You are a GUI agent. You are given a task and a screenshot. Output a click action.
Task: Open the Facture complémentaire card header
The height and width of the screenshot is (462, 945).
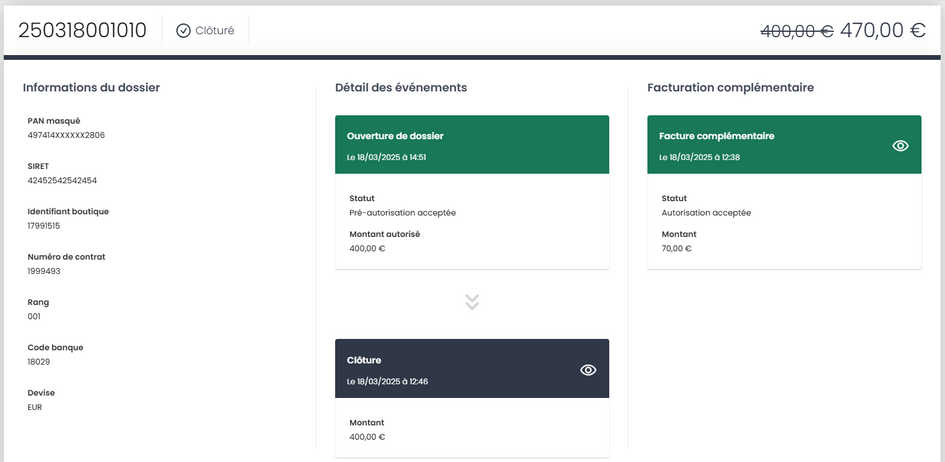[784, 145]
